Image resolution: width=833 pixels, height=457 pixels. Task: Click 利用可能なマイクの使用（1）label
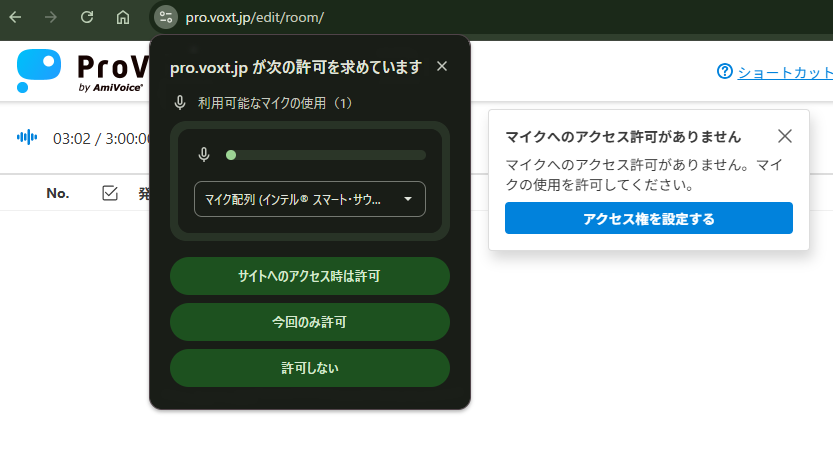(275, 103)
